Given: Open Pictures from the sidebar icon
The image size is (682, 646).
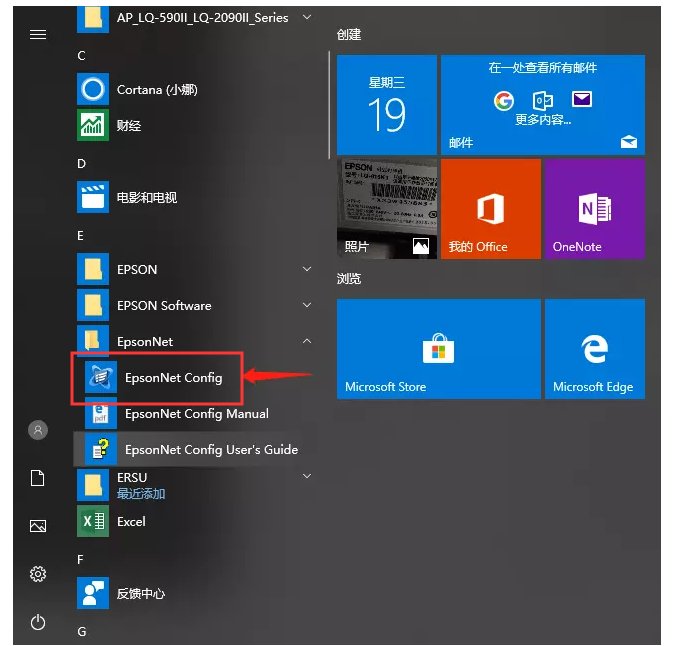Looking at the screenshot, I should [x=38, y=526].
